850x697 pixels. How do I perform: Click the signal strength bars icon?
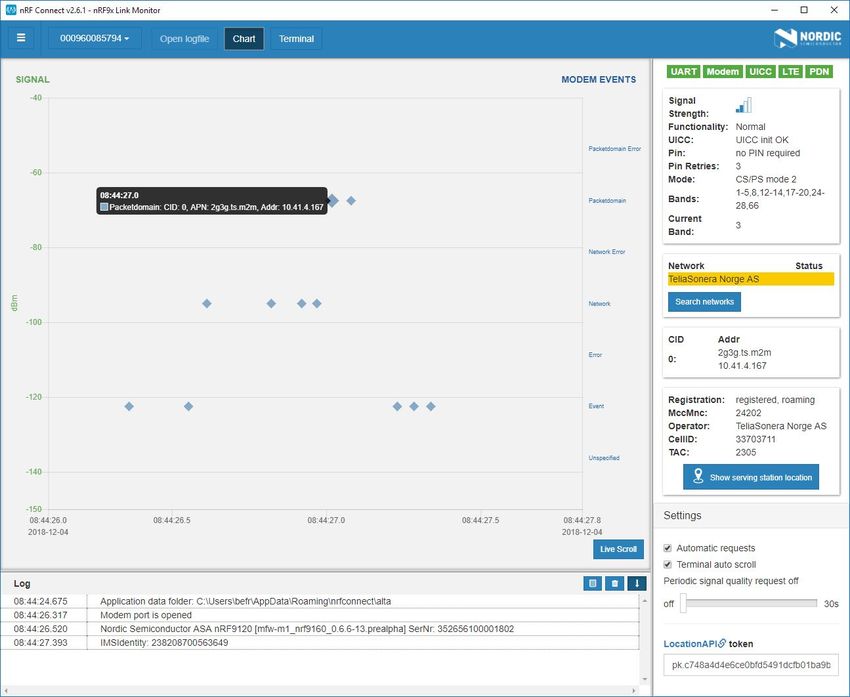pos(744,105)
